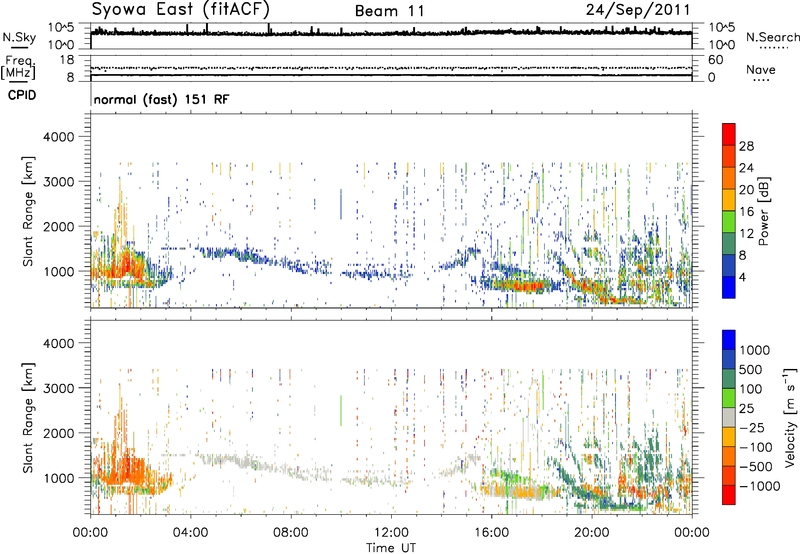Click the 'Velocity [m s-1]' colorbar title
800x554 pixels.
pyautogui.click(x=790, y=416)
